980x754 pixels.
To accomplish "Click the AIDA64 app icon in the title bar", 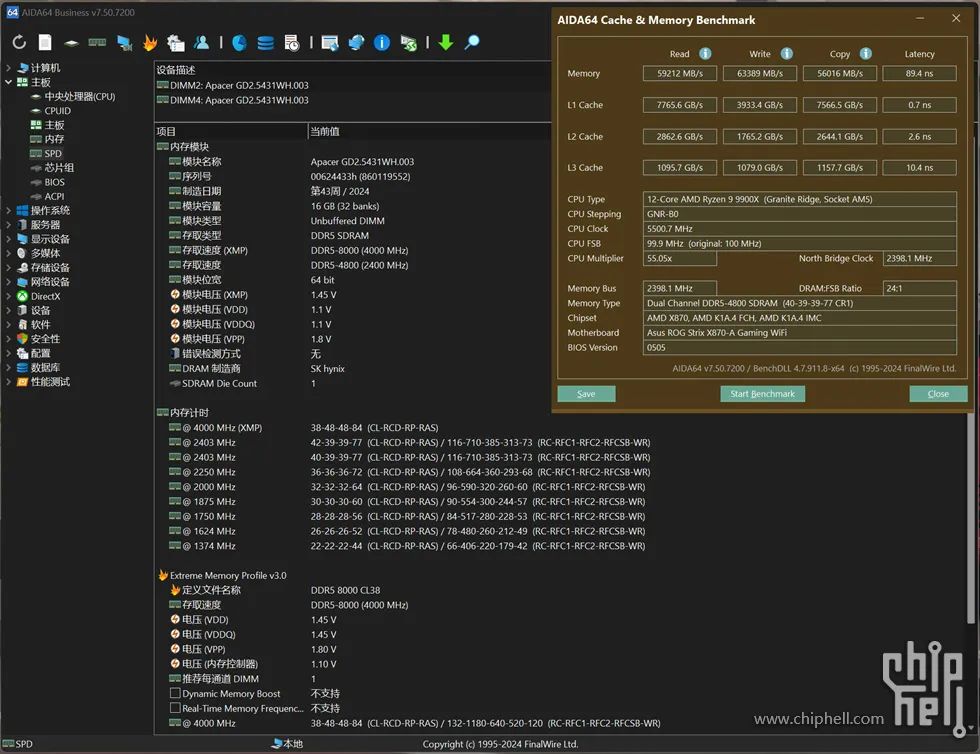I will point(12,12).
